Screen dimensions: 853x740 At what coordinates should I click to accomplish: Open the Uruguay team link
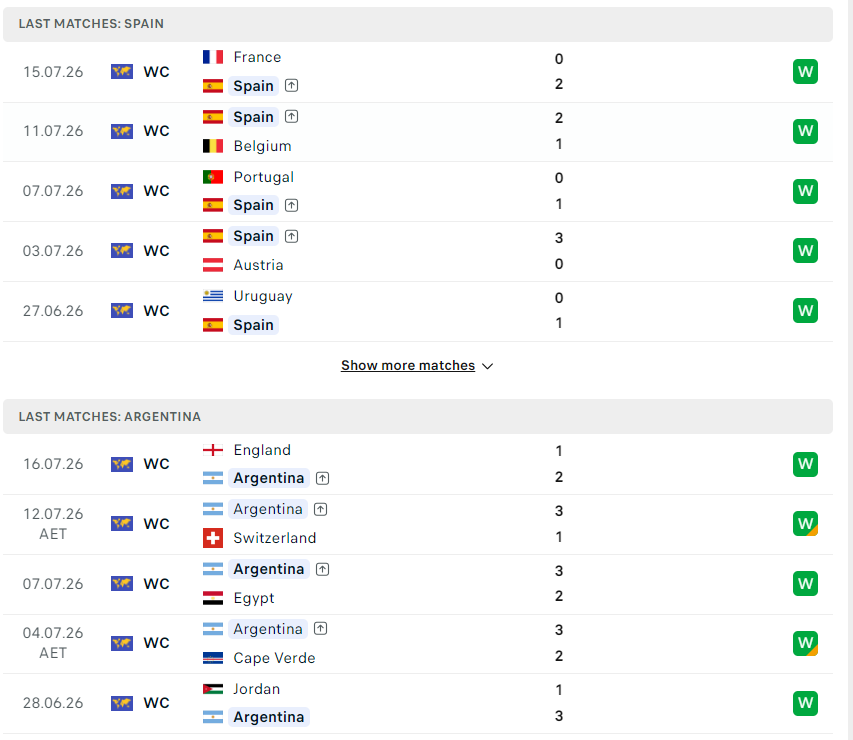(263, 296)
